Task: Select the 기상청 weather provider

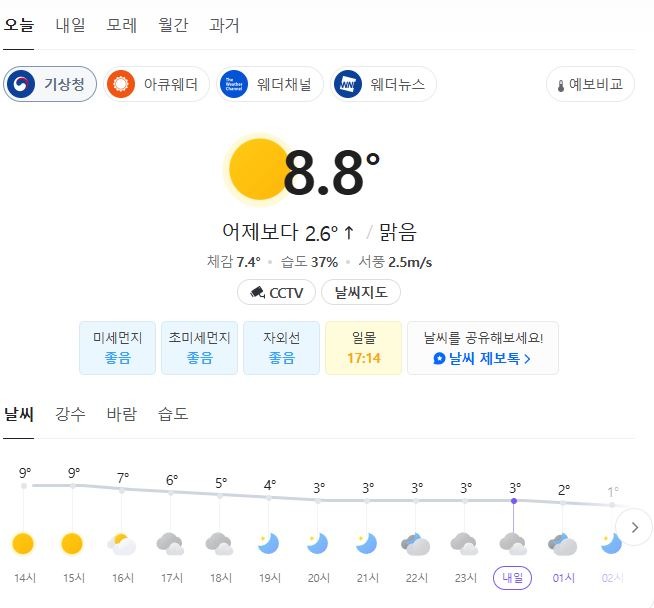Action: click(x=50, y=84)
